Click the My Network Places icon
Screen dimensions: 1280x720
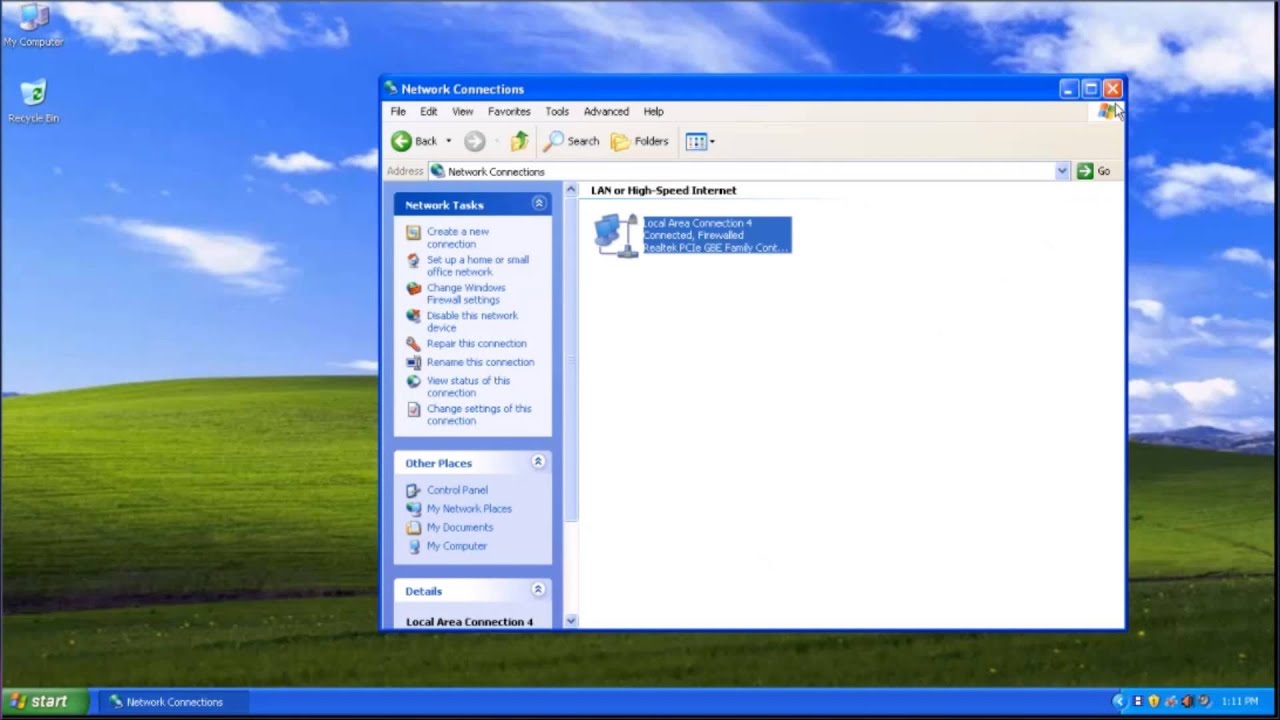(x=413, y=508)
